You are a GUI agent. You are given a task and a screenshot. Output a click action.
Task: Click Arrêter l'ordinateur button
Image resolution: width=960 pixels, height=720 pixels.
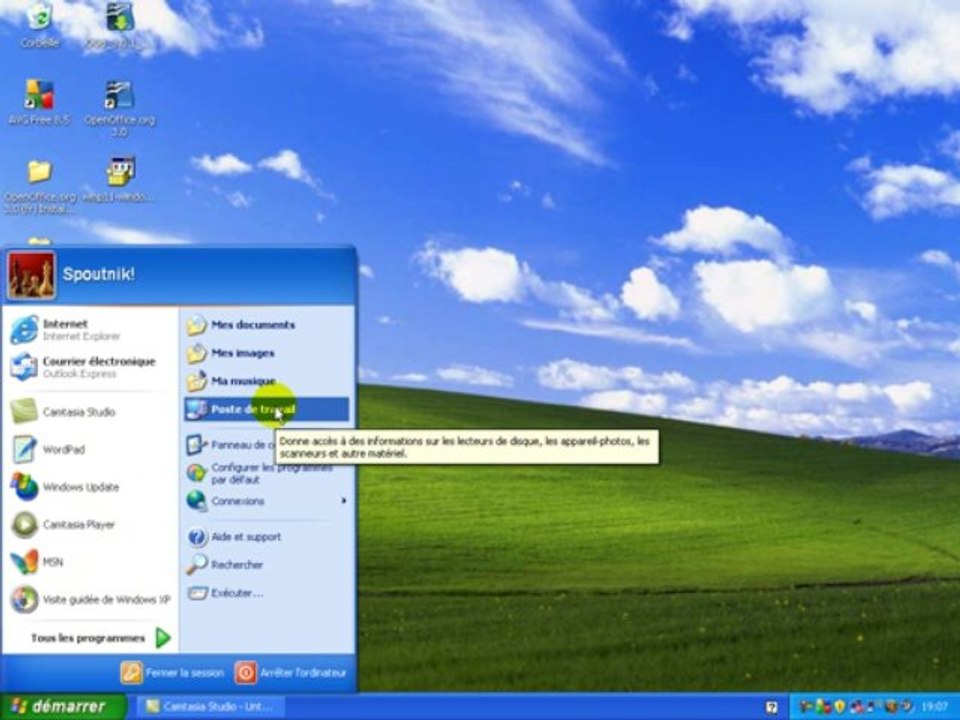pyautogui.click(x=291, y=673)
